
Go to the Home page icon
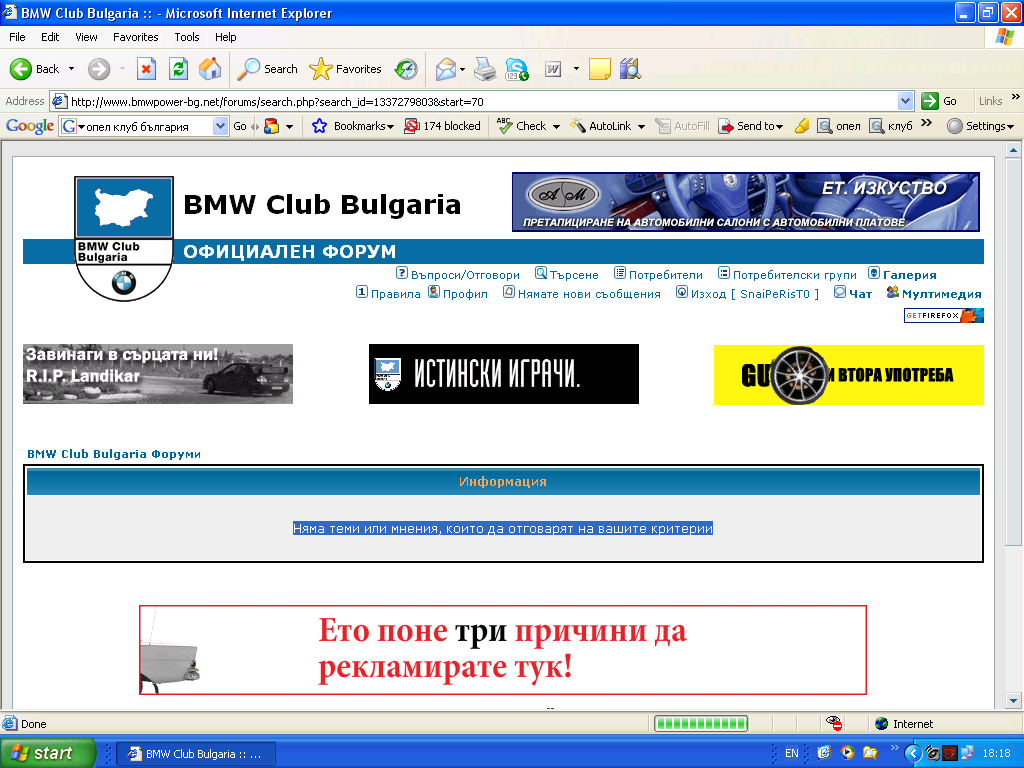[210, 69]
